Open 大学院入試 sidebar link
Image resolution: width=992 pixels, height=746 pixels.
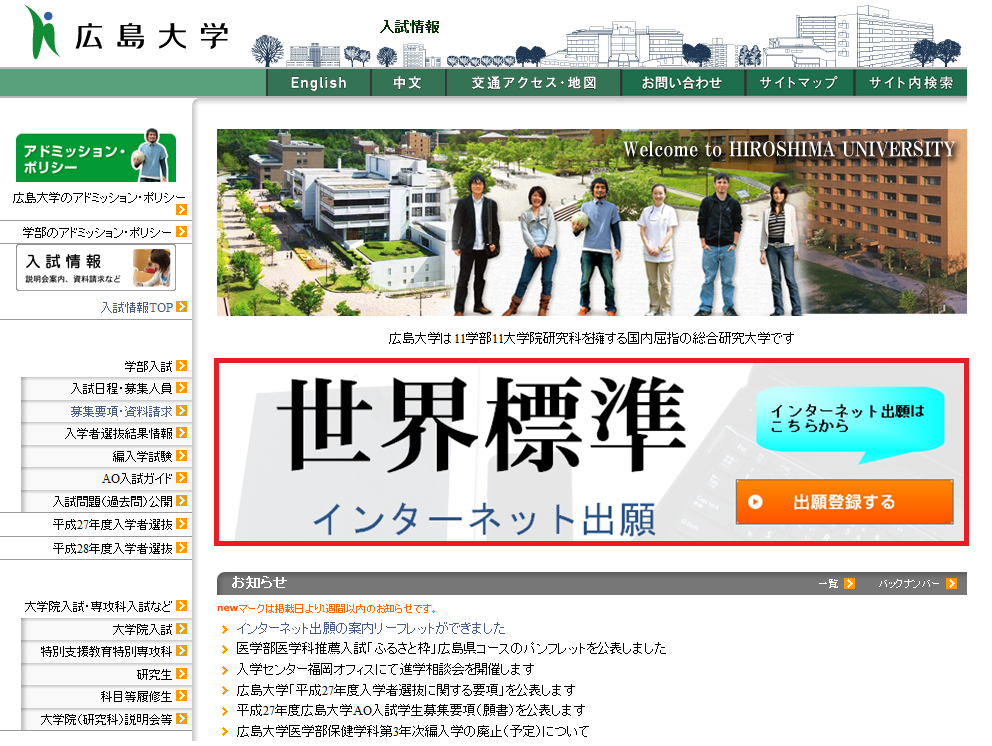click(x=142, y=630)
